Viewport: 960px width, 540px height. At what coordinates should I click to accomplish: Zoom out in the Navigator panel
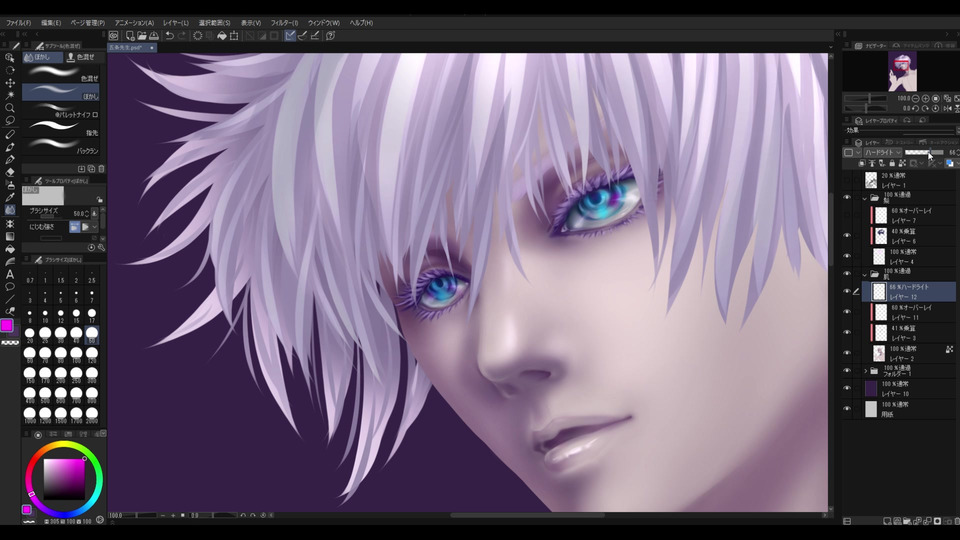coord(915,99)
